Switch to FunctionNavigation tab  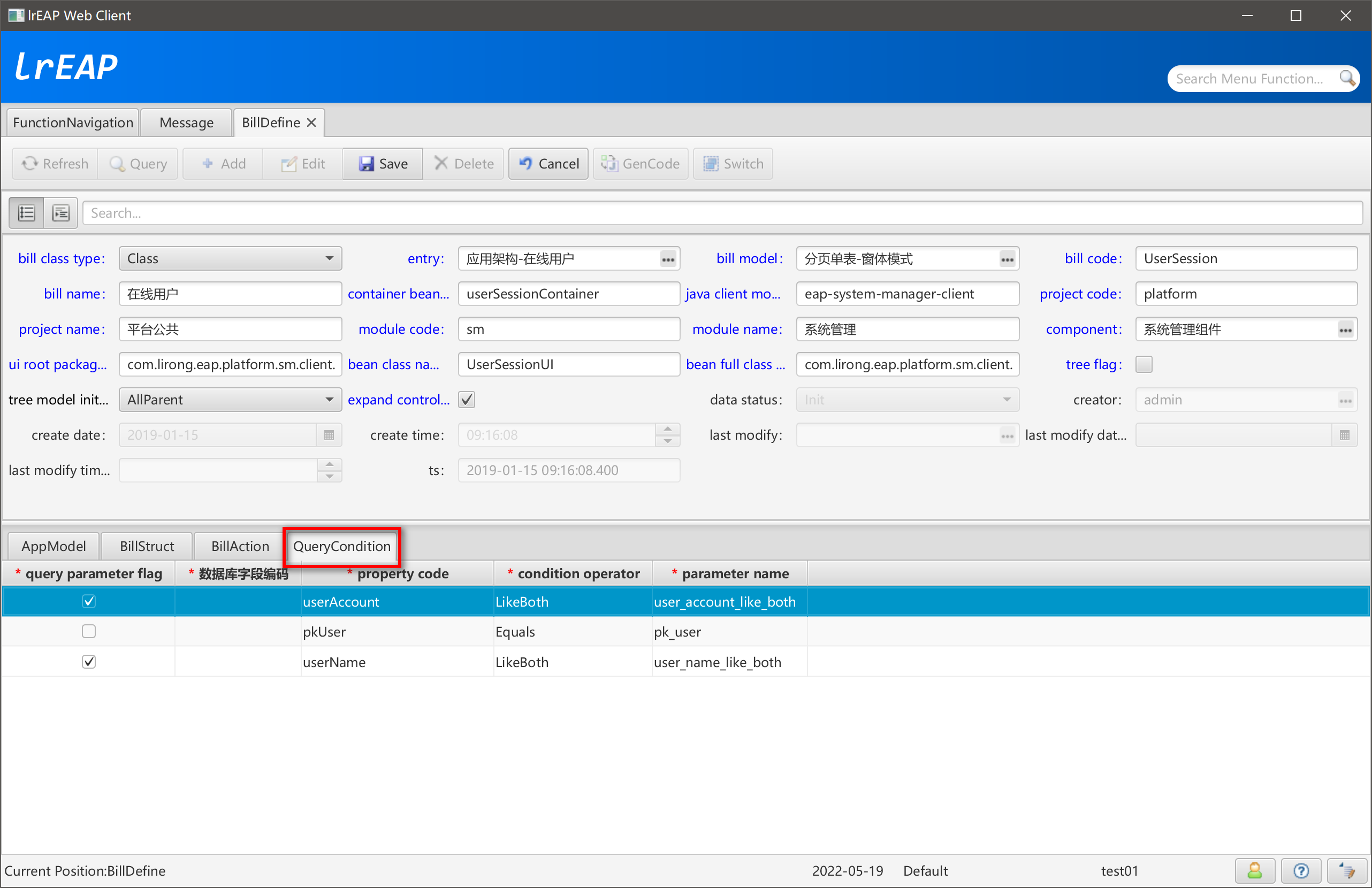click(73, 123)
